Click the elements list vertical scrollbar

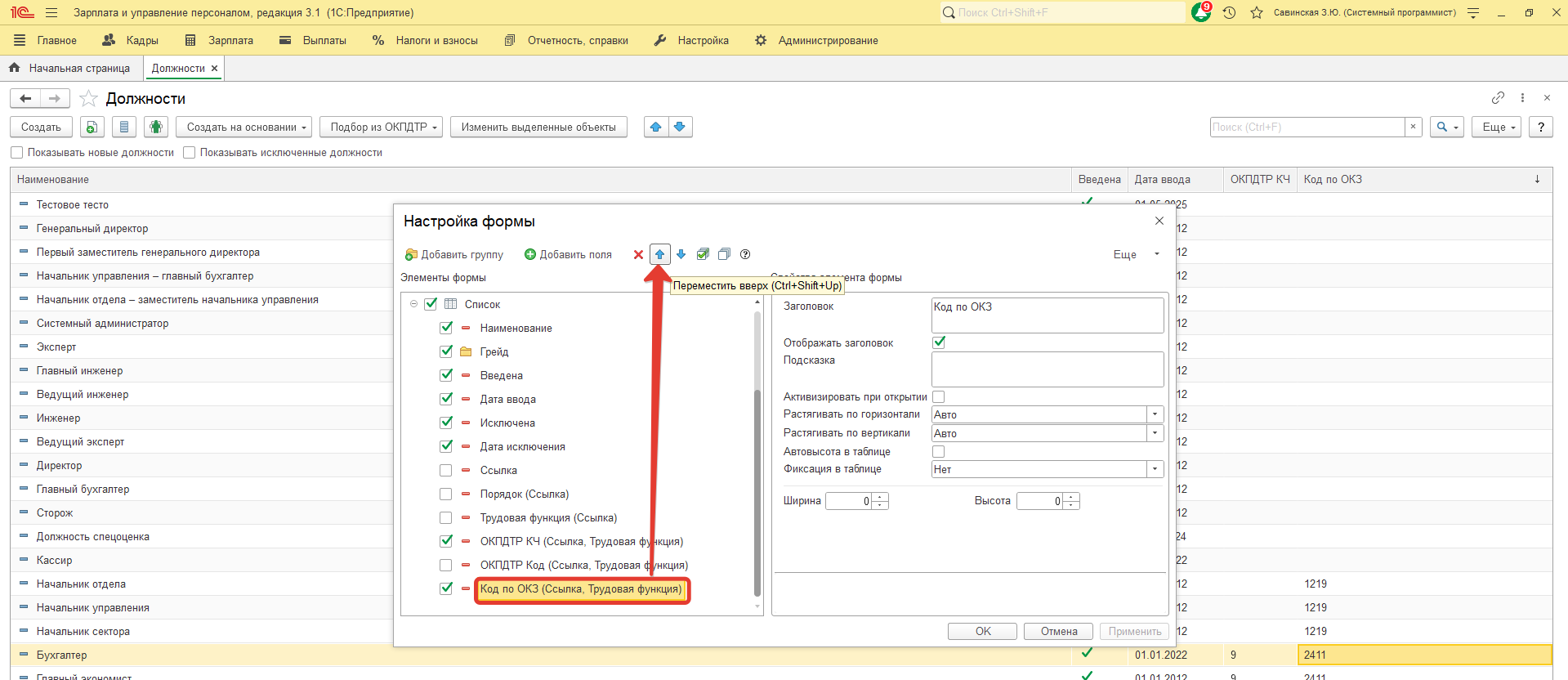(757, 490)
